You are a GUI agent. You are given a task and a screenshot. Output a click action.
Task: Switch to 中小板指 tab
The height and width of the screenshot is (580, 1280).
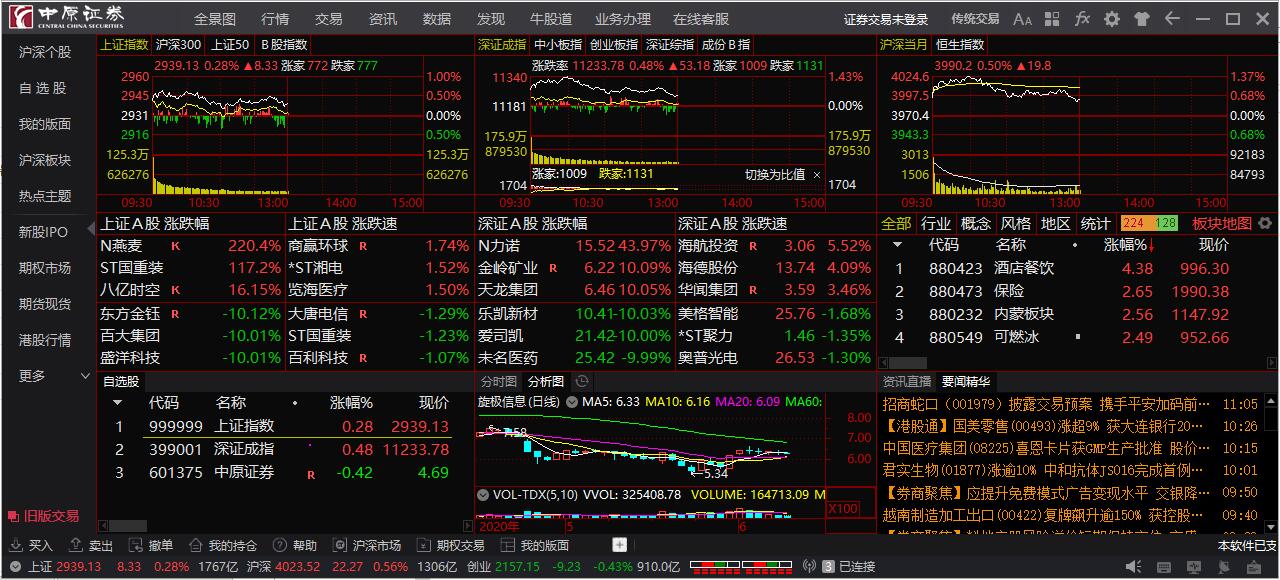click(558, 44)
